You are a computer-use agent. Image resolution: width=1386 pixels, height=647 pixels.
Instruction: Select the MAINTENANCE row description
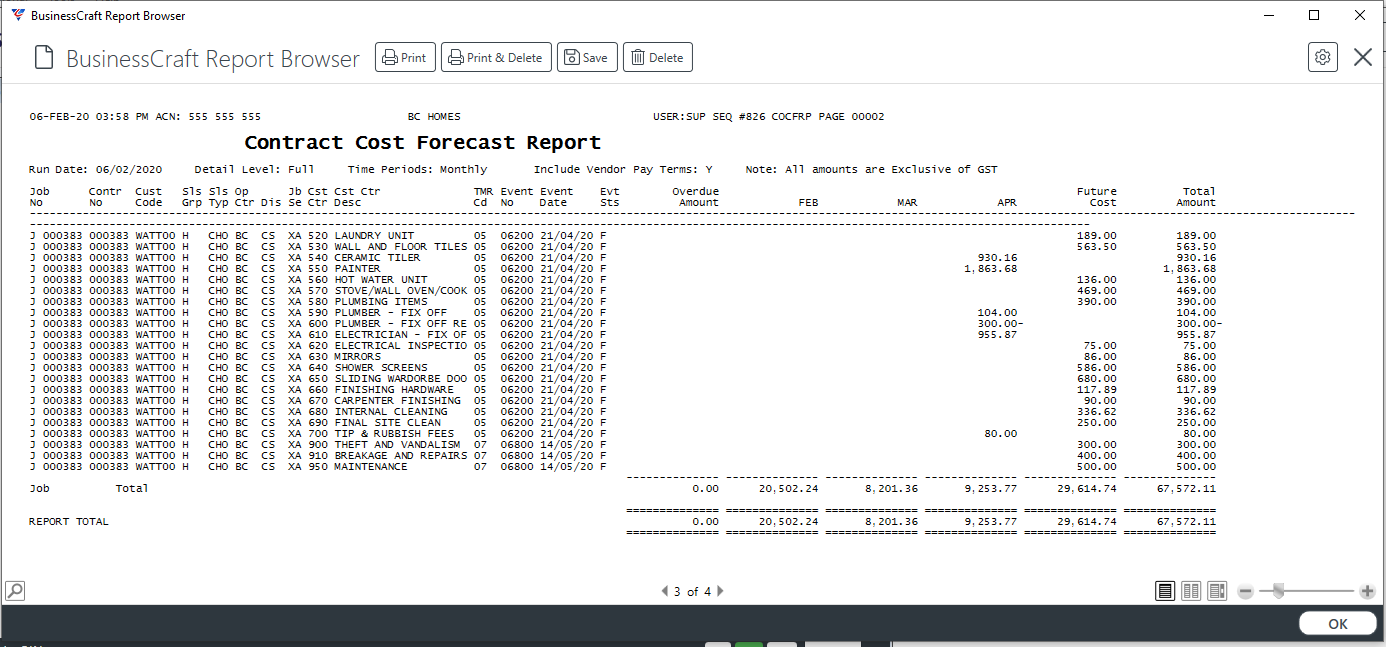click(x=371, y=466)
